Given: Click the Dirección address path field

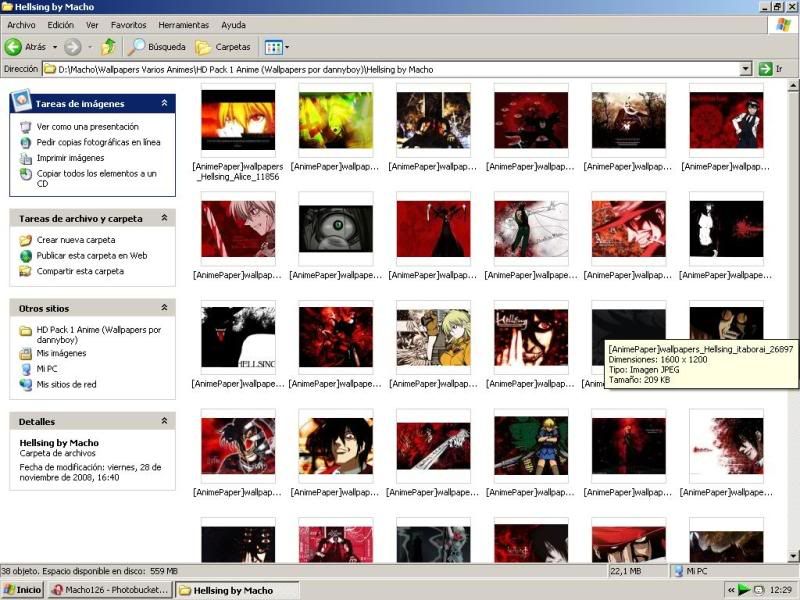Looking at the screenshot, I should tap(391, 69).
